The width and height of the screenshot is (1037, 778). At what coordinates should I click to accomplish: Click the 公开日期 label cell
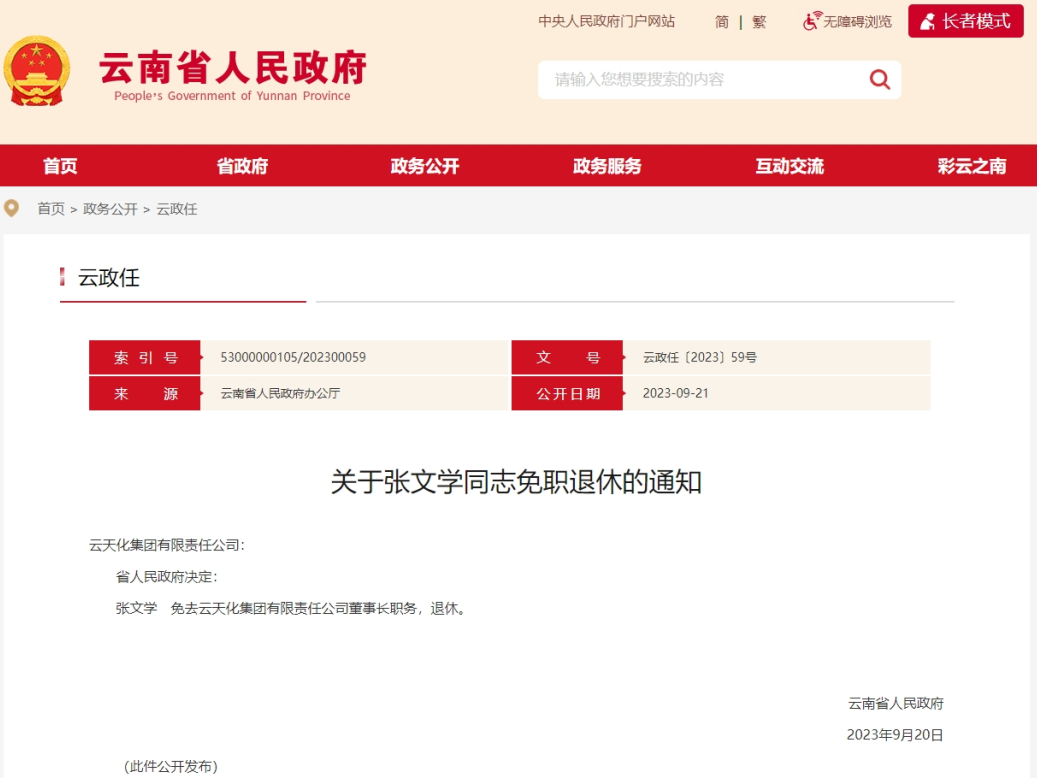(x=567, y=394)
